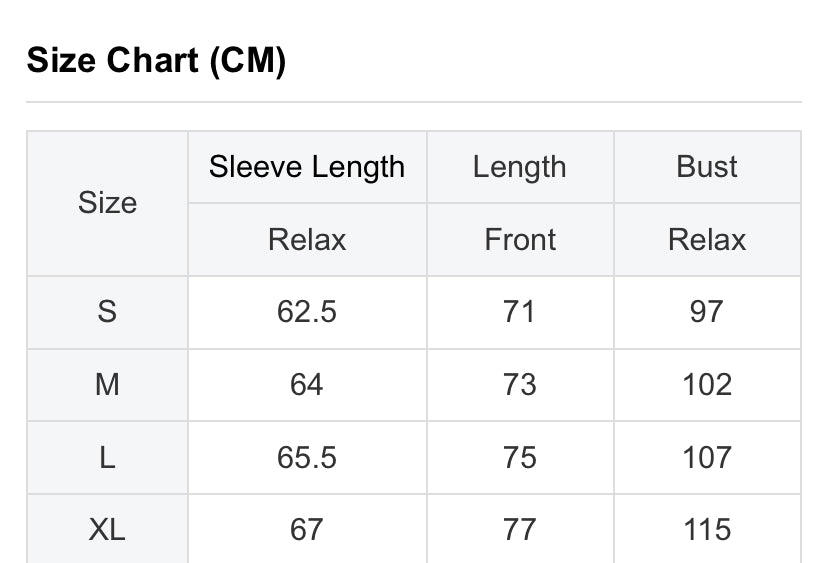The image size is (828, 563).
Task: Select the 115 bust value for XL
Action: pyautogui.click(x=707, y=529)
